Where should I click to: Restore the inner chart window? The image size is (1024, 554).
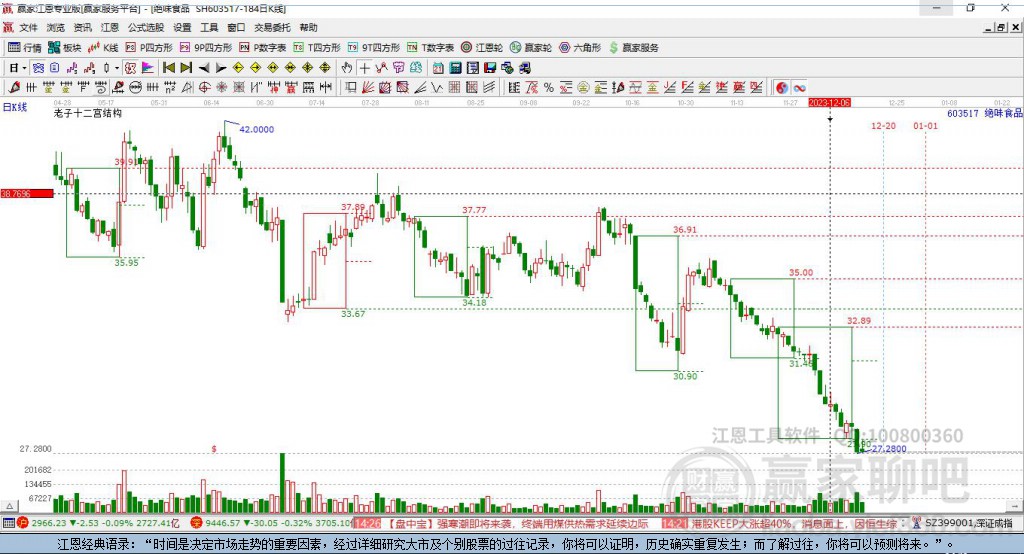click(x=1001, y=27)
